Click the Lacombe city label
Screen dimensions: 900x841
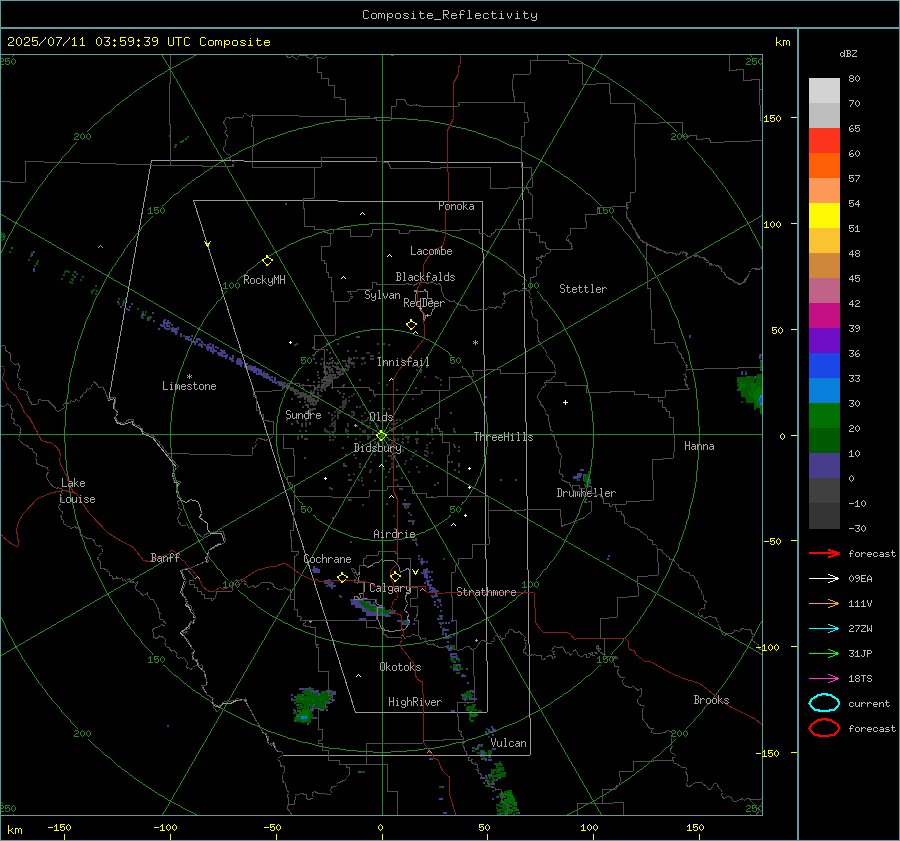click(x=431, y=251)
